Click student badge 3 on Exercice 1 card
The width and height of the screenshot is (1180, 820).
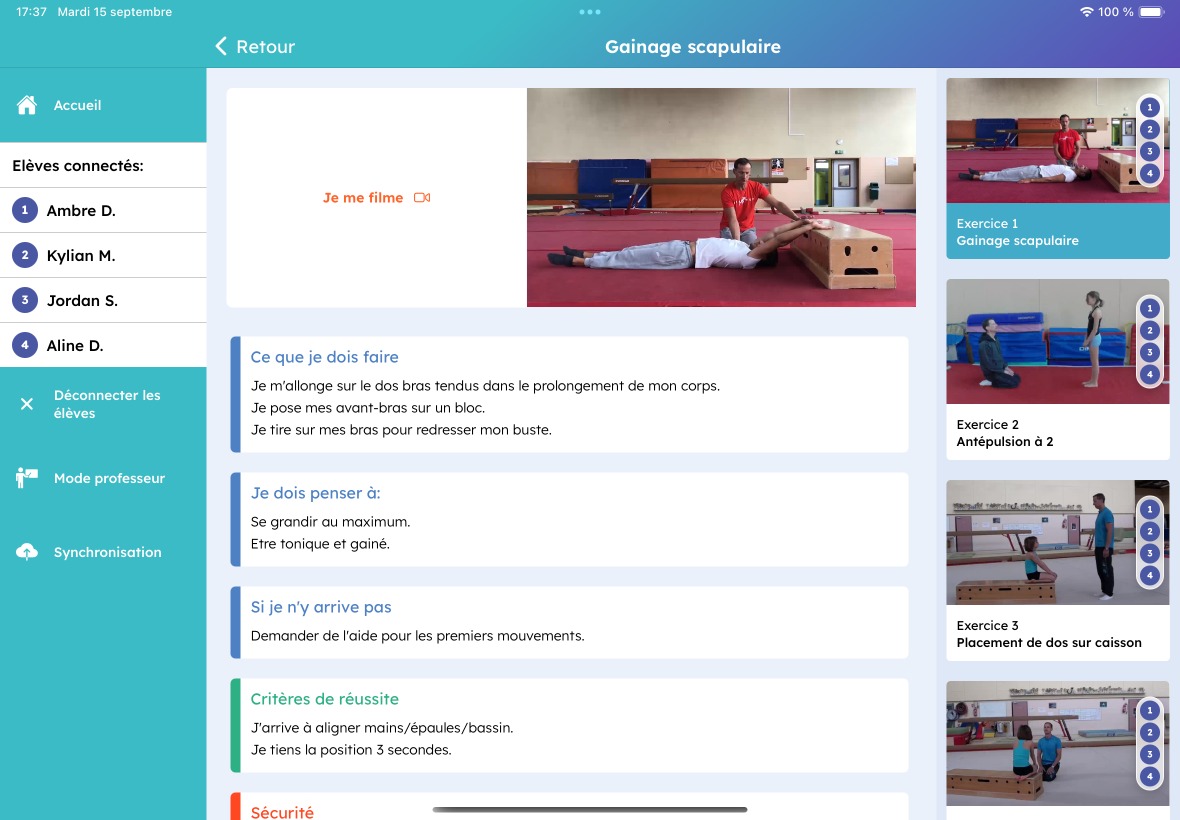tap(1149, 151)
